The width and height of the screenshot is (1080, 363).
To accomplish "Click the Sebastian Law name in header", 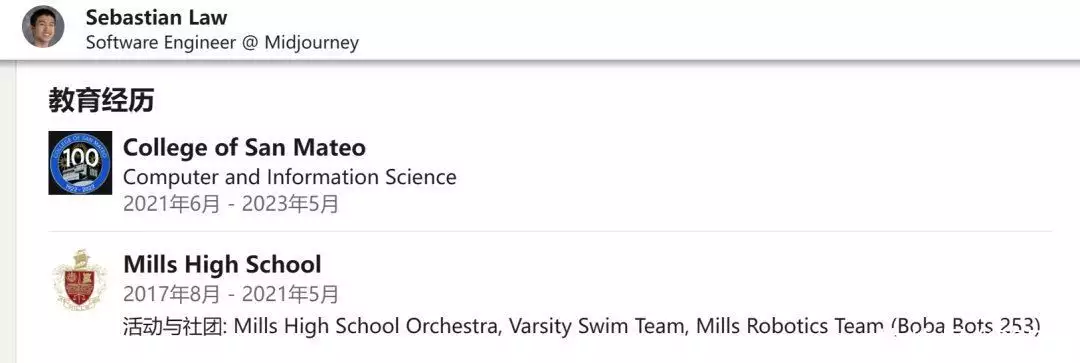I will tap(156, 17).
